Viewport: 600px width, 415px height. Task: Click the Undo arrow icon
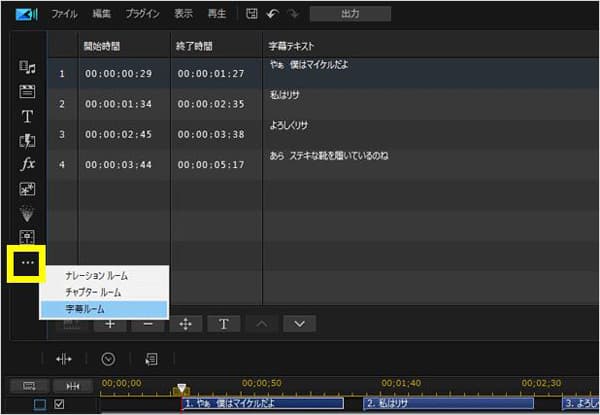(x=271, y=14)
